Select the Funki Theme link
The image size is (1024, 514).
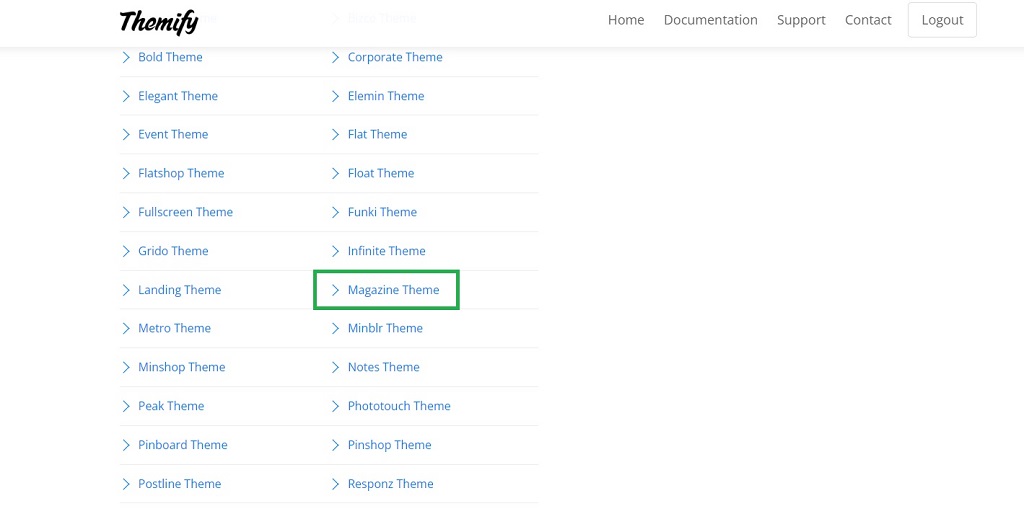click(x=382, y=212)
